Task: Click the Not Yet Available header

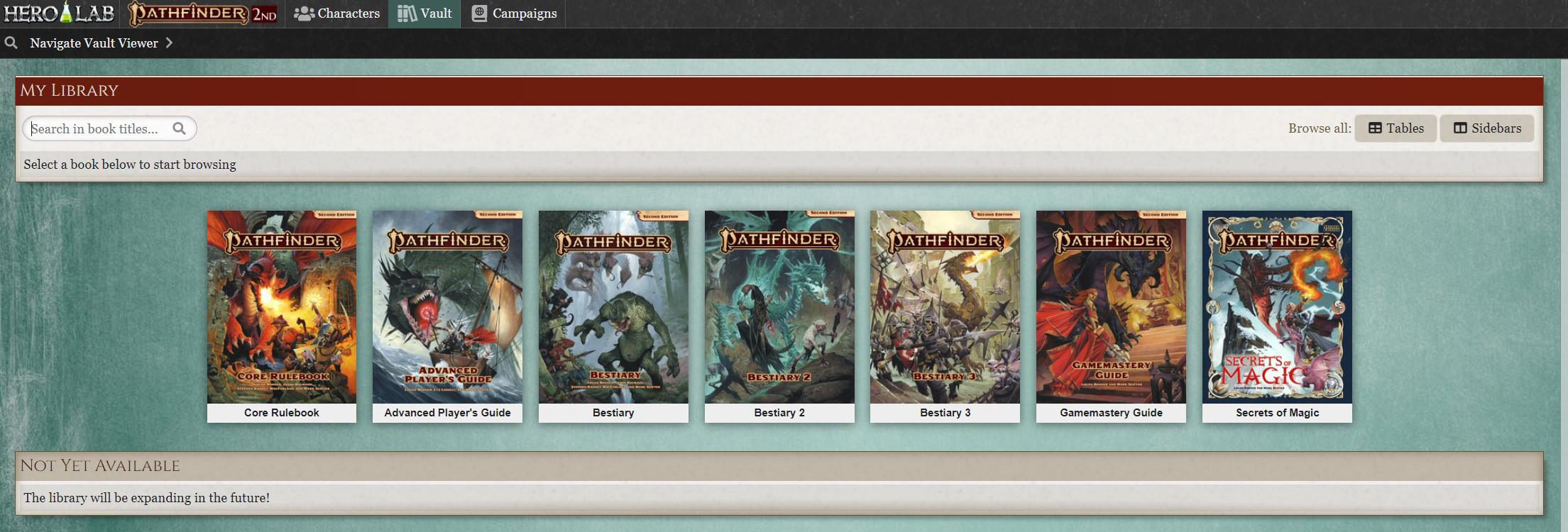Action: 779,466
